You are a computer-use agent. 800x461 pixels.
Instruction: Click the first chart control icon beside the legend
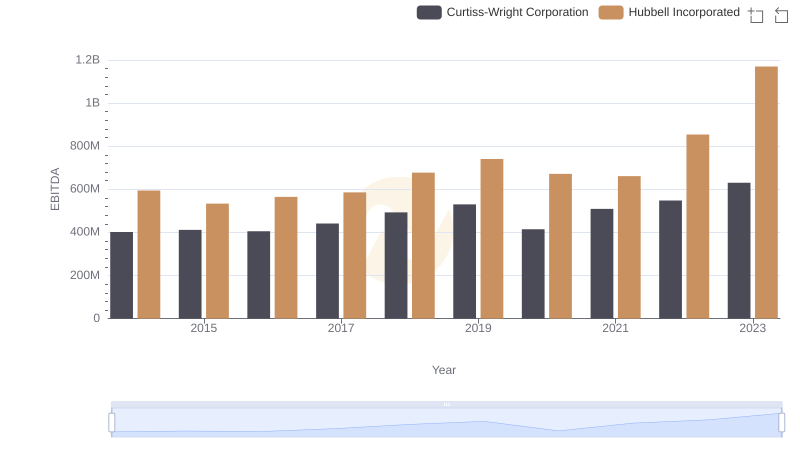(756, 14)
